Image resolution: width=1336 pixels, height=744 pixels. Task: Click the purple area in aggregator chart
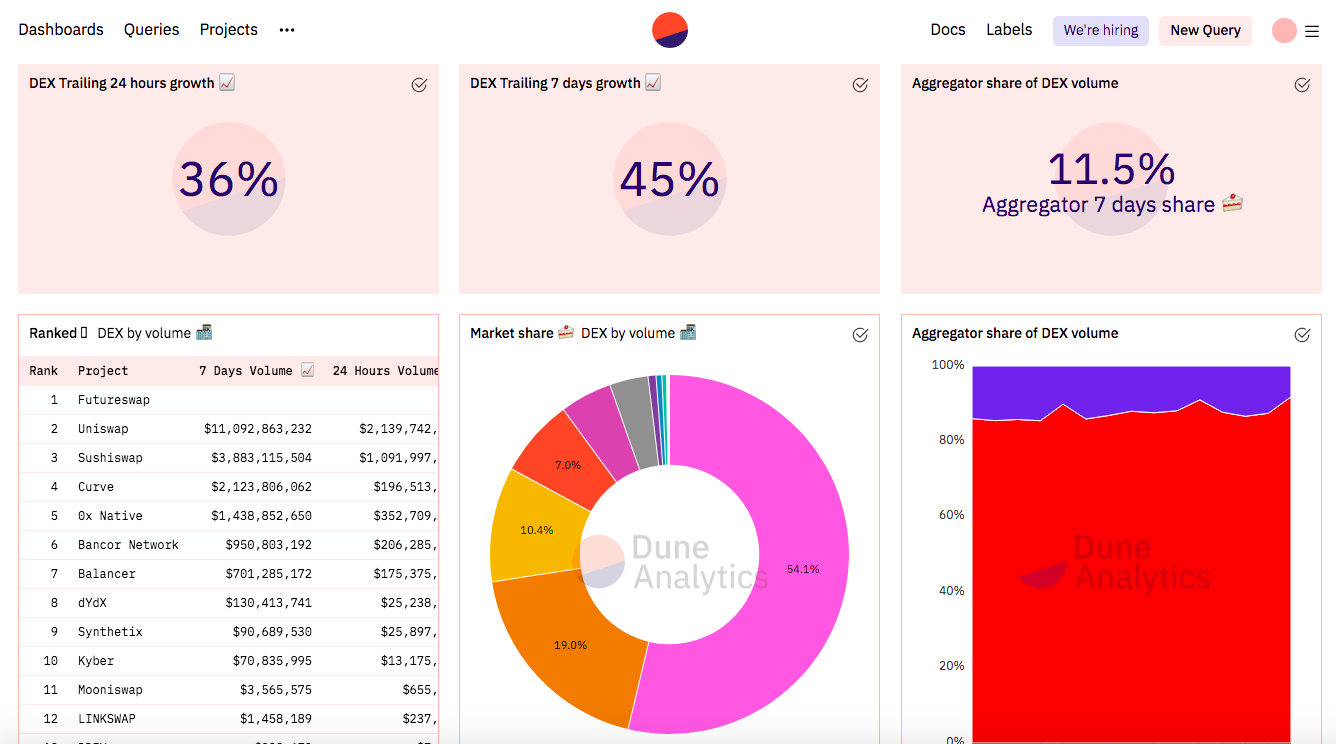pyautogui.click(x=1130, y=388)
